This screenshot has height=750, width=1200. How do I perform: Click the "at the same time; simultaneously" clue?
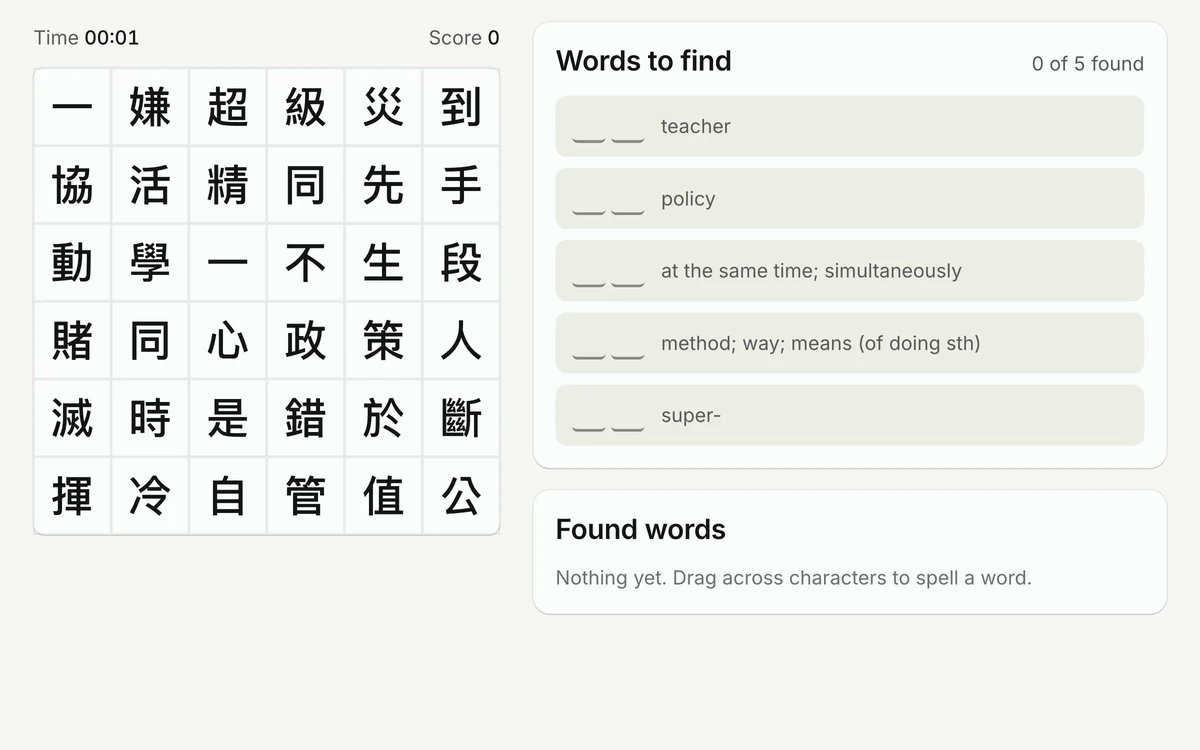click(850, 271)
